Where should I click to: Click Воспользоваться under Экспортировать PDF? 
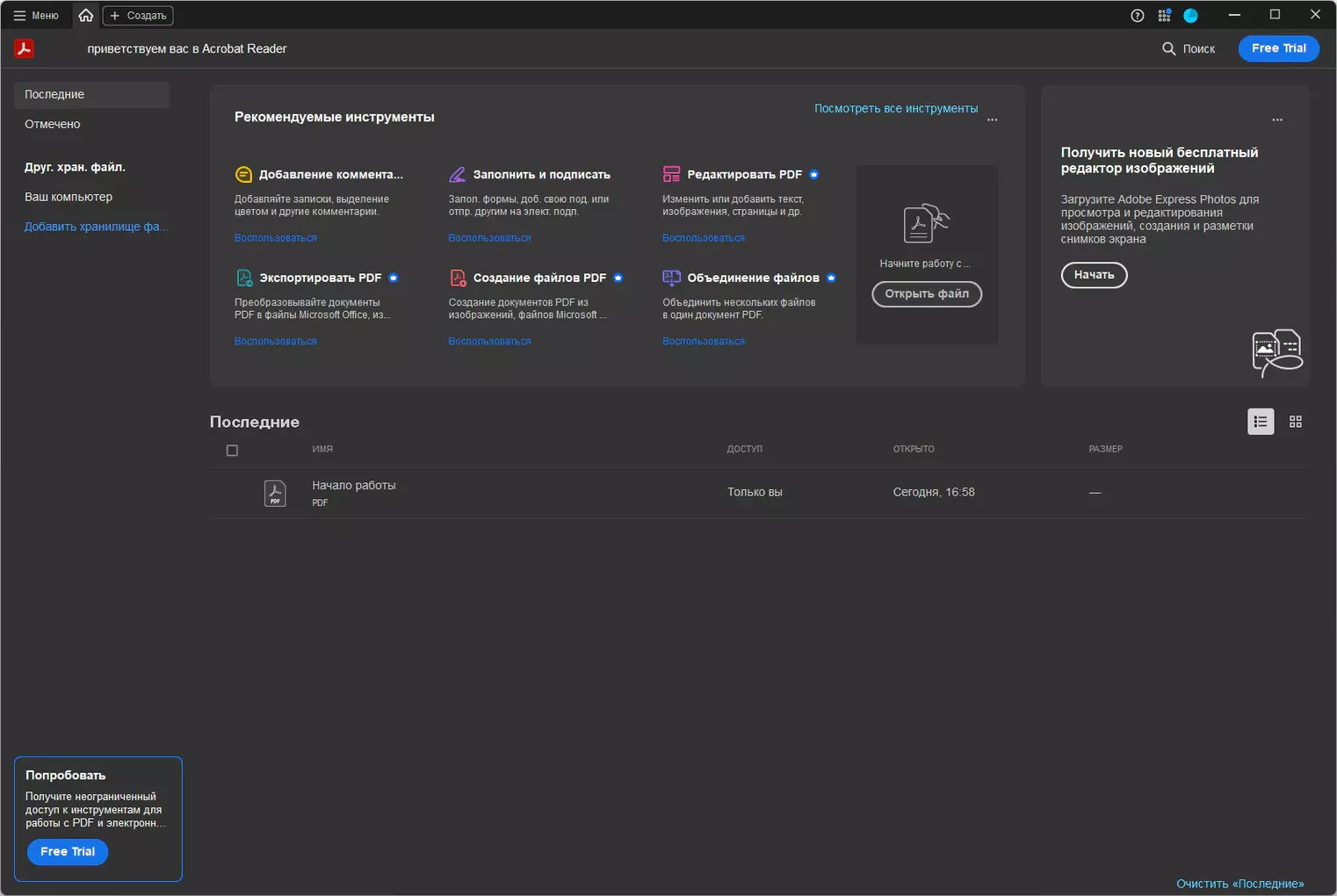pos(276,341)
